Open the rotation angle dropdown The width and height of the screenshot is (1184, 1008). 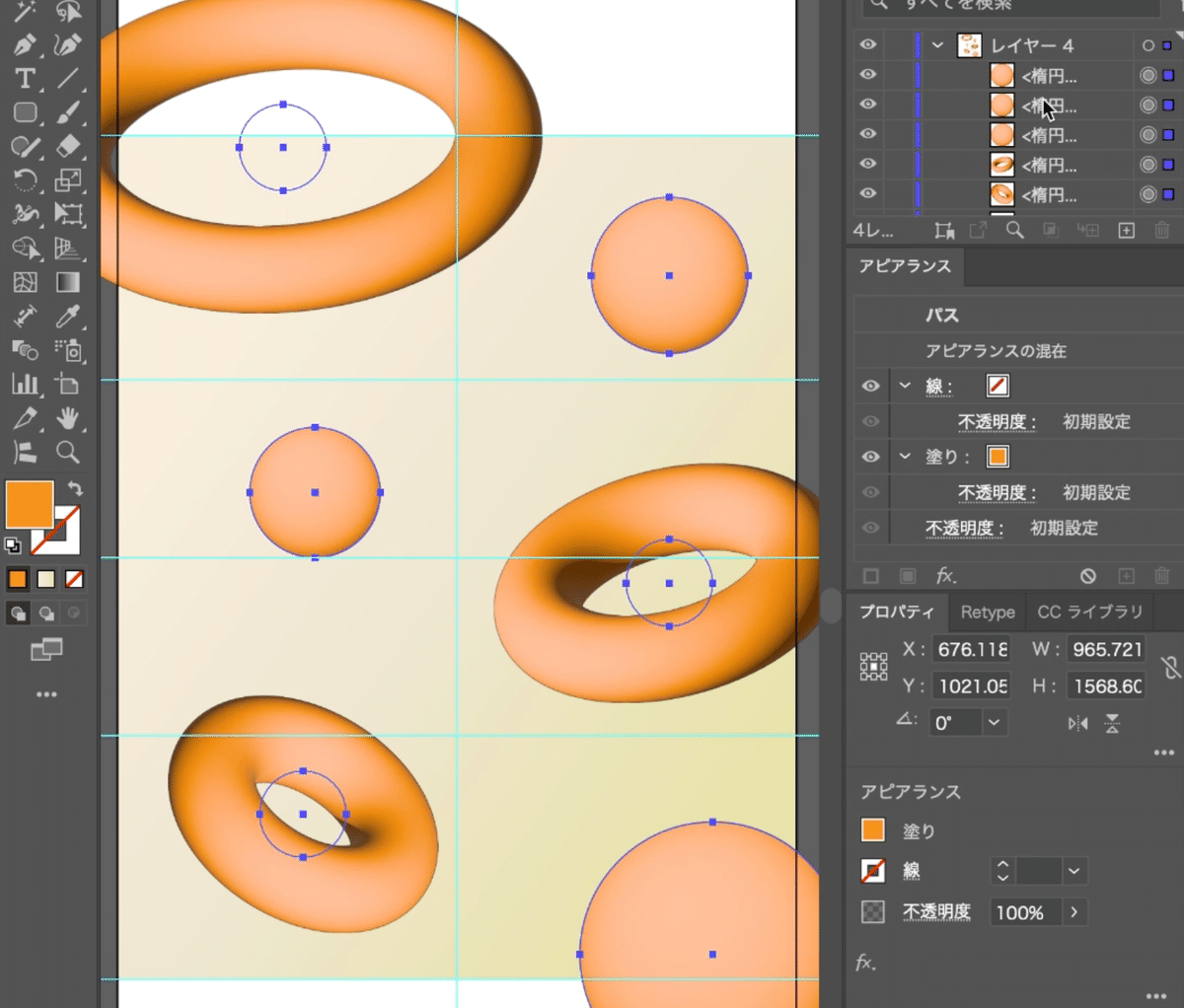click(x=994, y=722)
